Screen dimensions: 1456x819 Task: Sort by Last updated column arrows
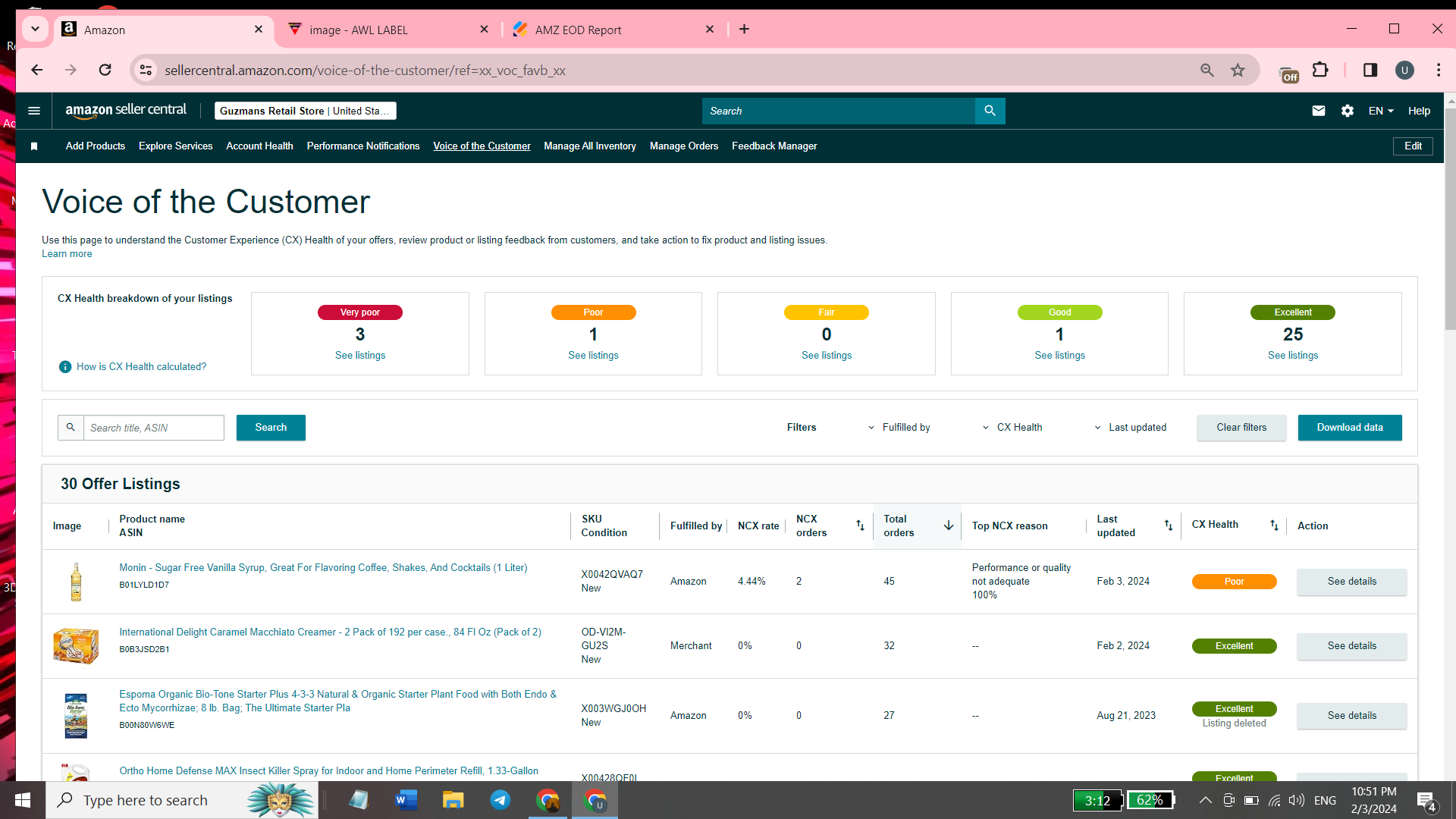(1169, 526)
